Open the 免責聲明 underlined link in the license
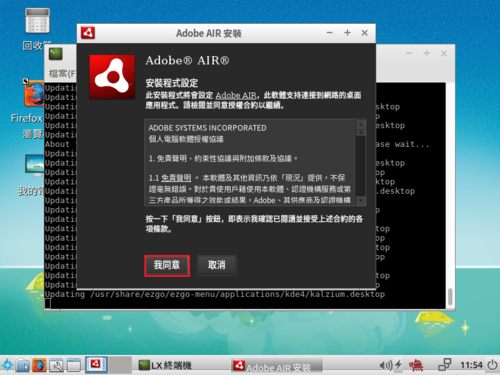This screenshot has height=375, width=500. click(176, 178)
